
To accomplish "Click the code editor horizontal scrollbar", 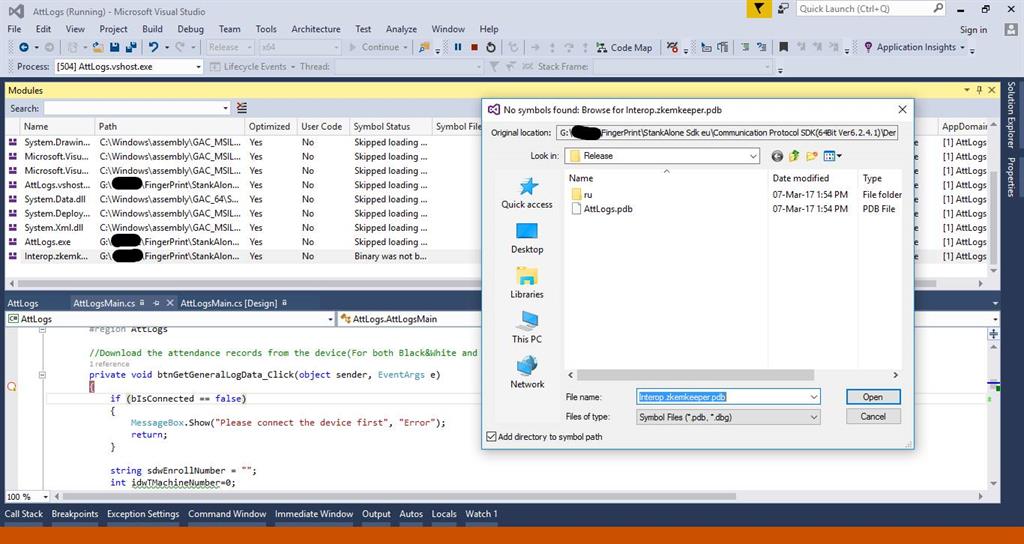I will tap(398, 496).
